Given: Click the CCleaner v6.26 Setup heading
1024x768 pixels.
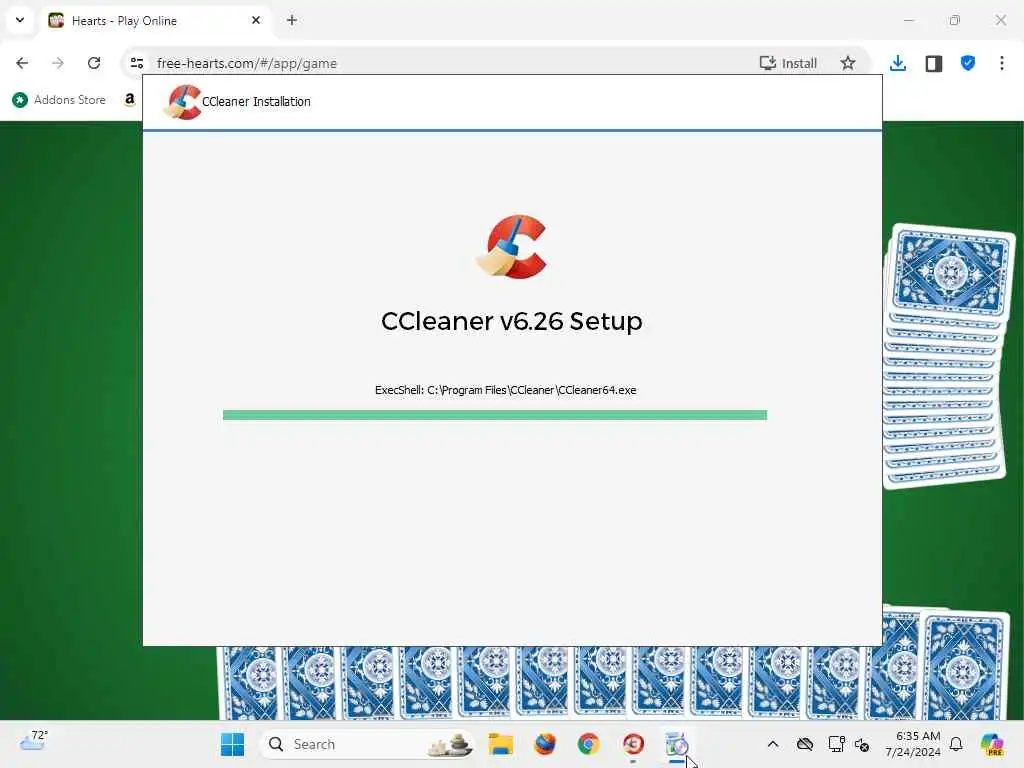Looking at the screenshot, I should pos(512,321).
